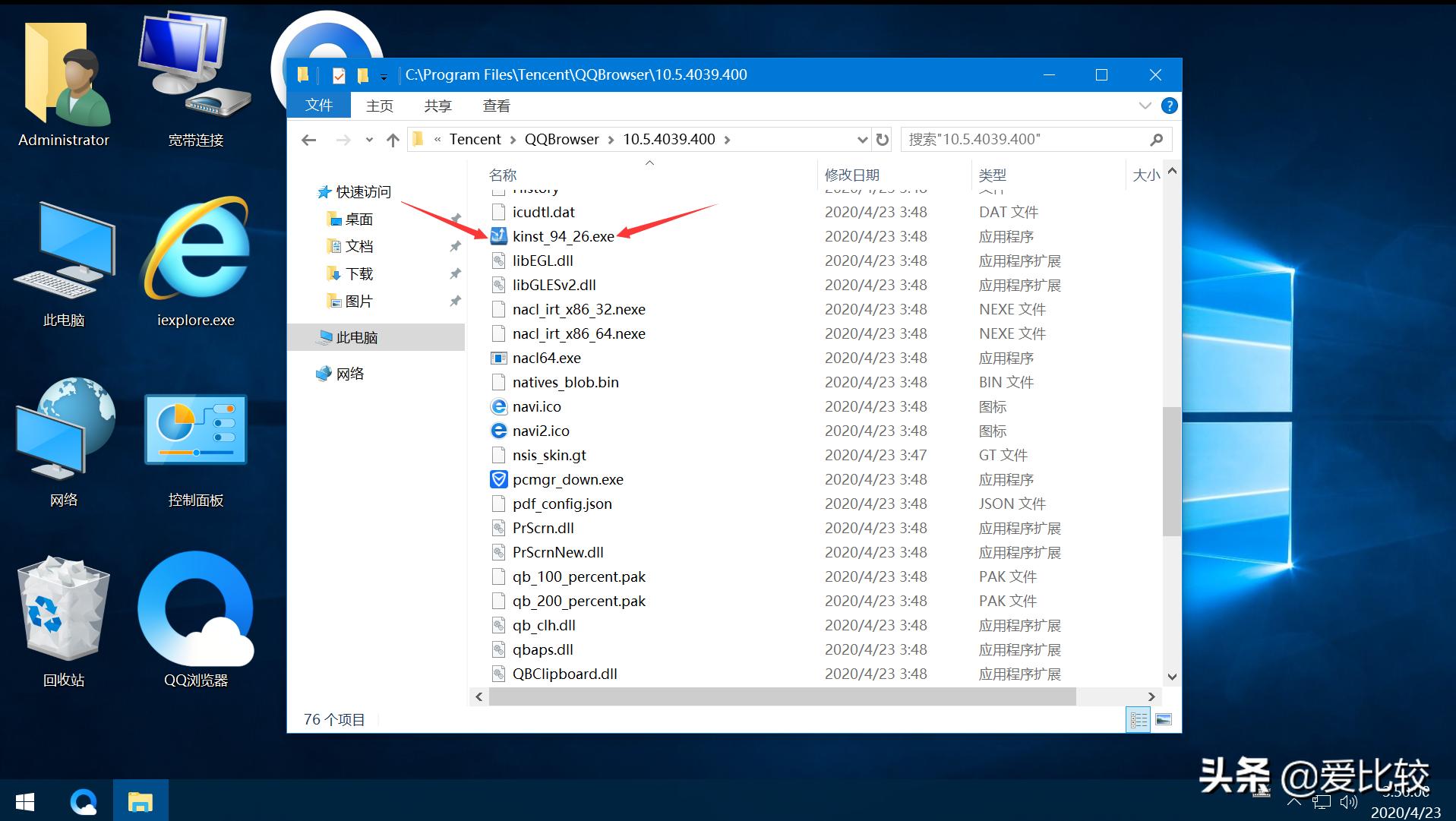
Task: Select the file natives_blob.bin
Action: tap(565, 382)
